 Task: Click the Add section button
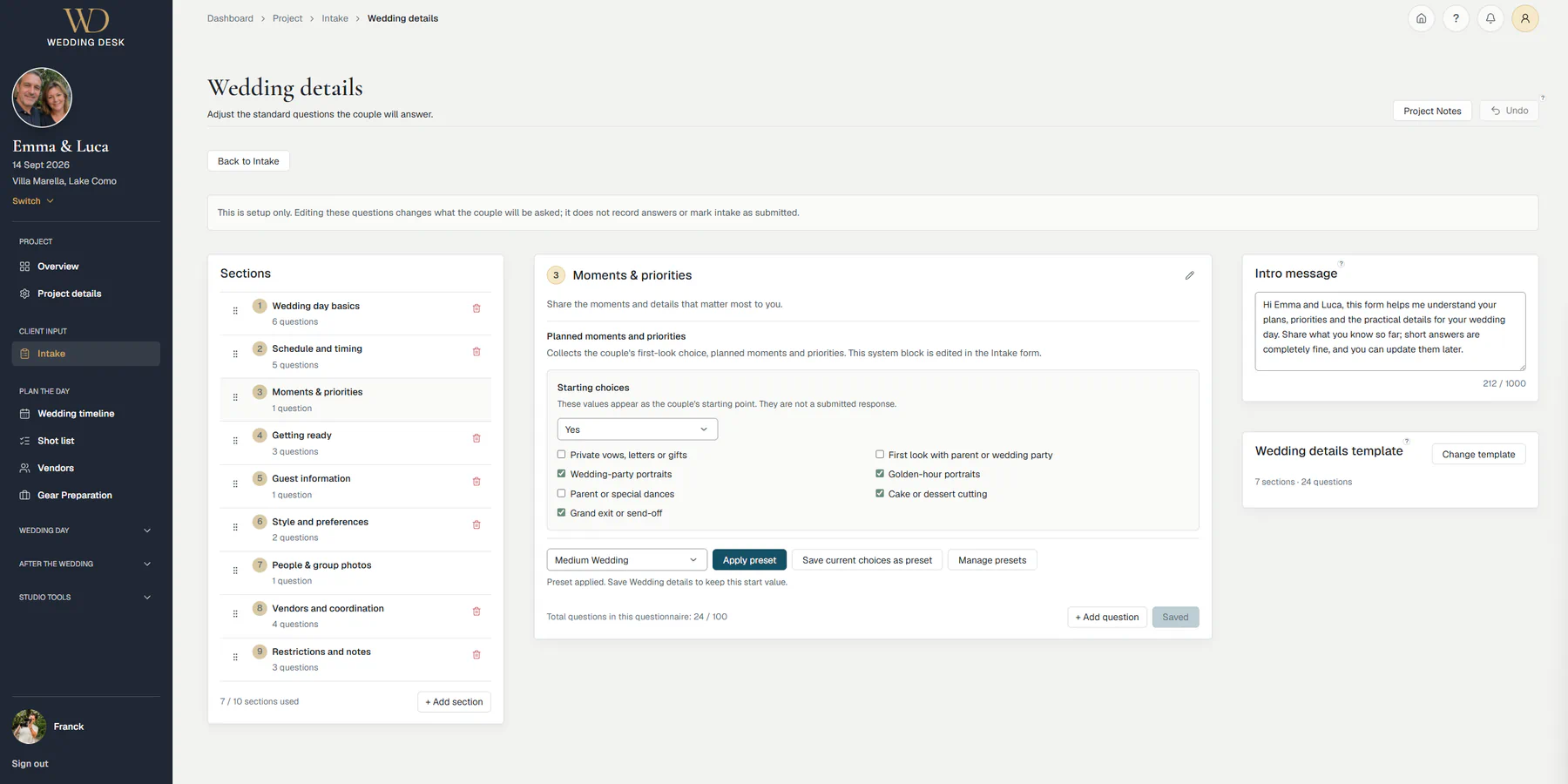click(454, 702)
